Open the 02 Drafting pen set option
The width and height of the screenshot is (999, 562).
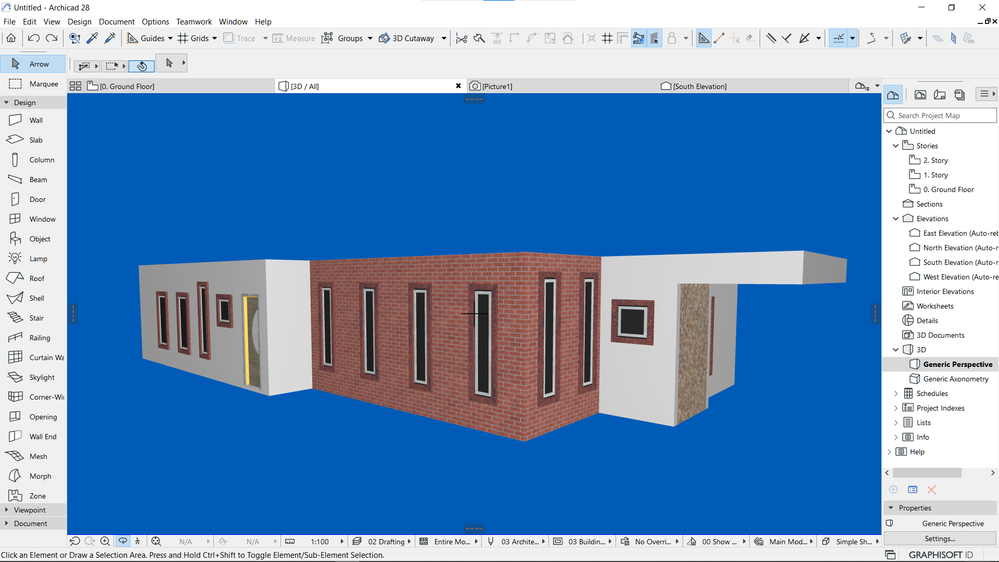(x=385, y=542)
